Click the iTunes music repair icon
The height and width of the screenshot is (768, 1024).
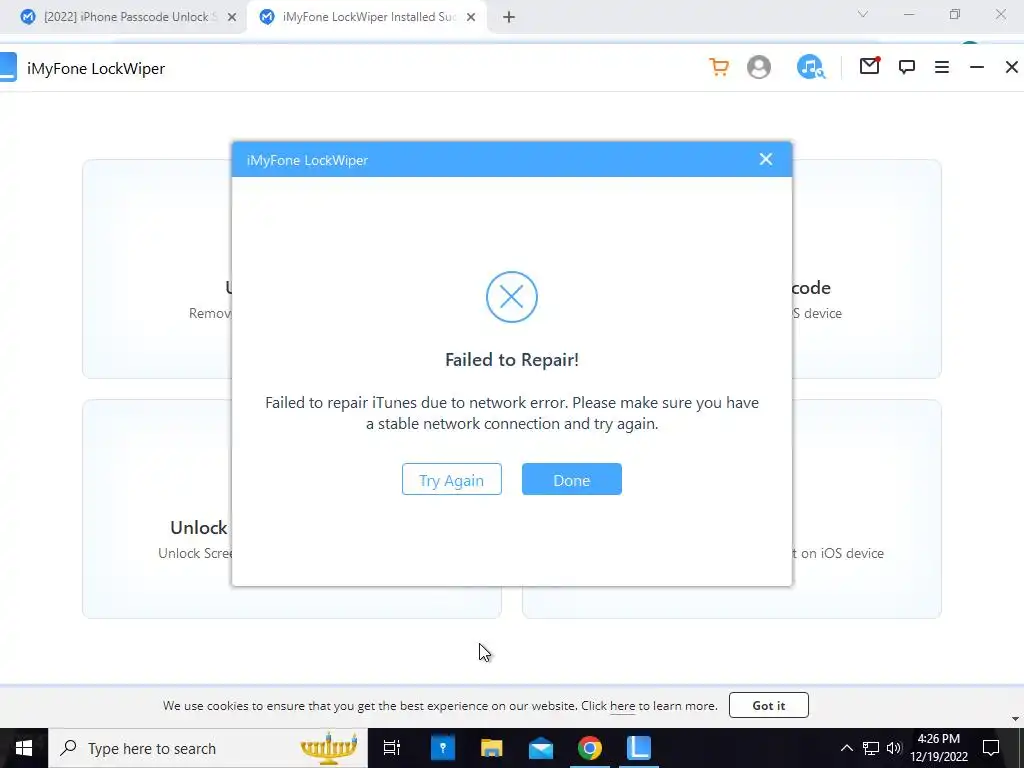[810, 67]
